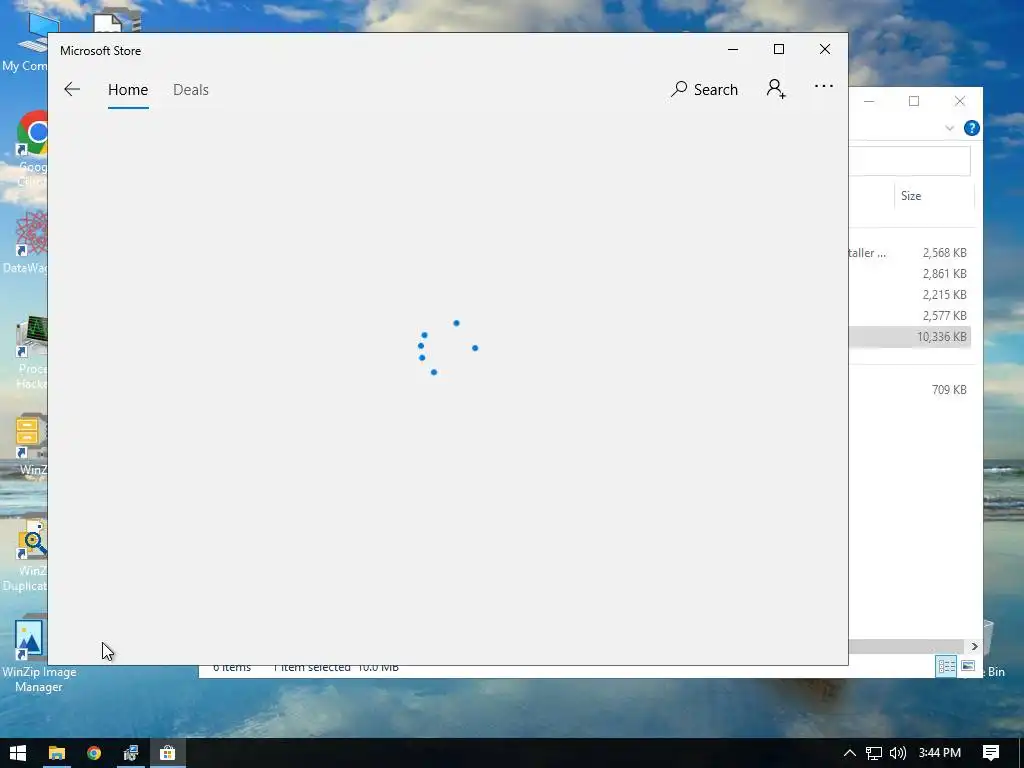Click the horizontal scrollbar right arrow
The width and height of the screenshot is (1024, 768).
(x=974, y=647)
